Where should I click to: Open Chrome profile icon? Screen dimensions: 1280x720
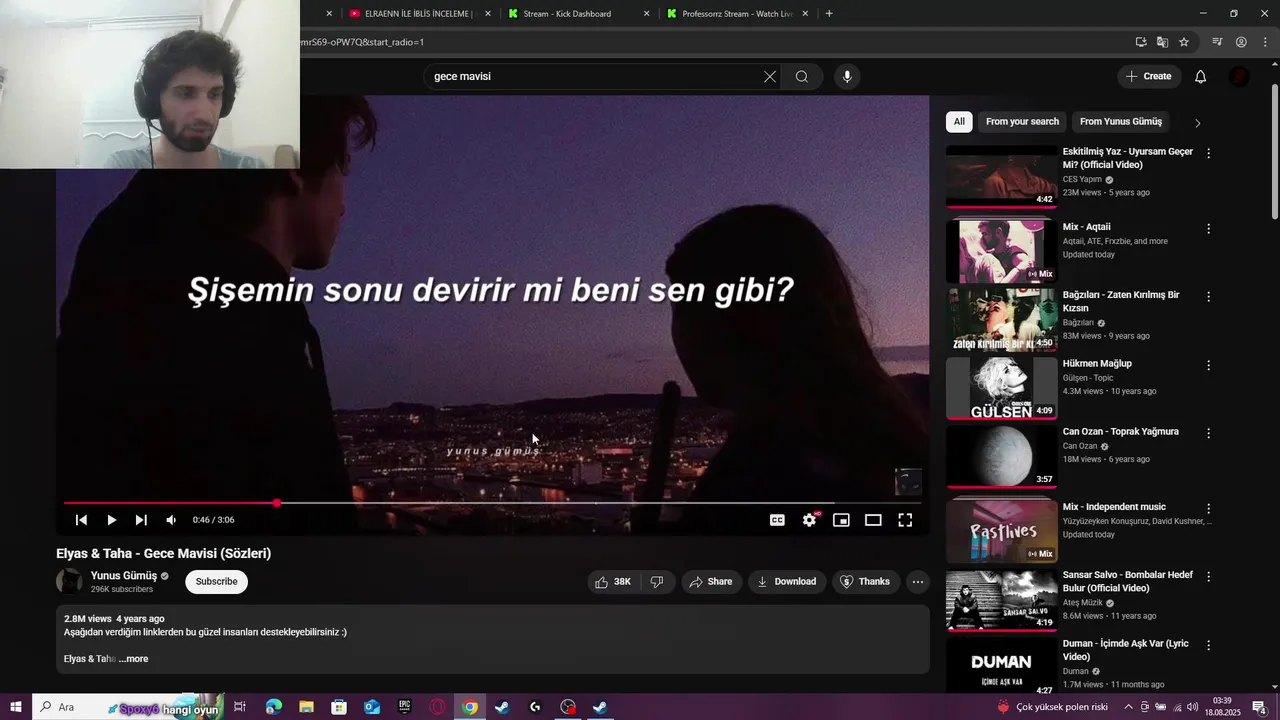pyautogui.click(x=1241, y=42)
